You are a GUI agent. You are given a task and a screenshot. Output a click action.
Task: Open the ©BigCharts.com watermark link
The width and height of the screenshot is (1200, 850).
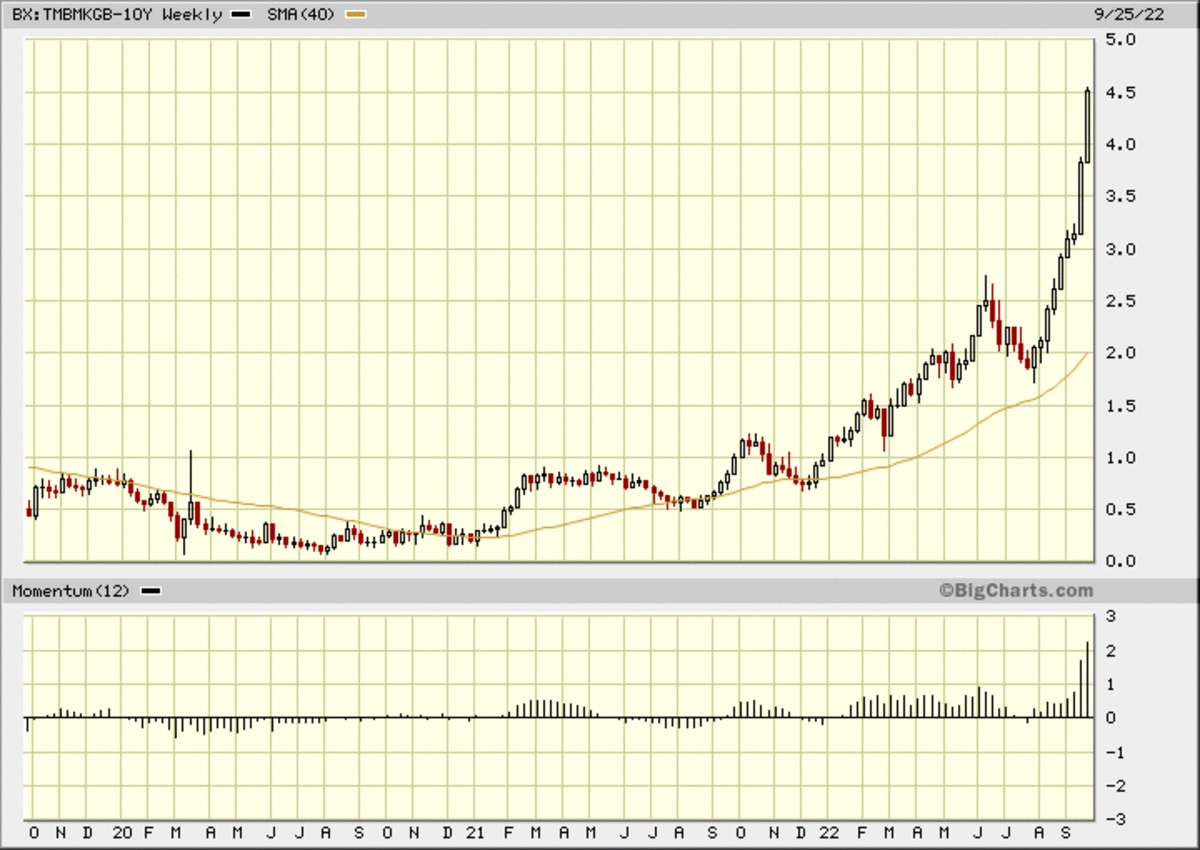click(1015, 591)
